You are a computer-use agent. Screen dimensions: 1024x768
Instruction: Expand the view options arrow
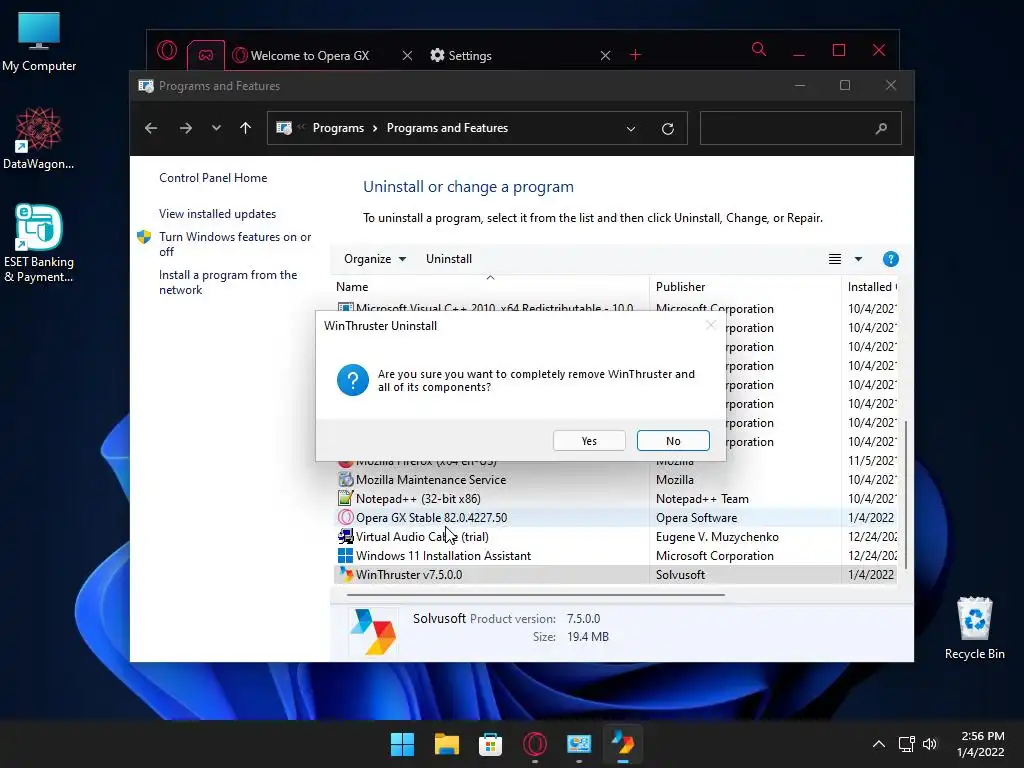(858, 259)
